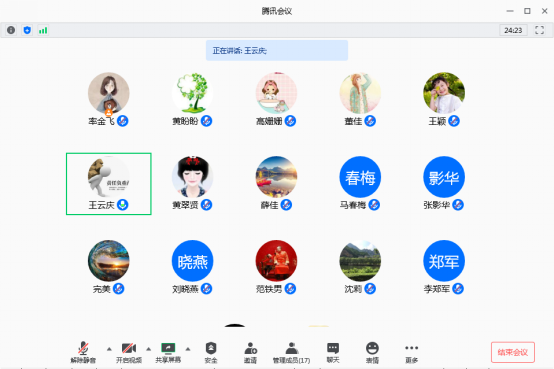554x369 pixels.
Task: Select 范铁男's red avatar
Action: [276, 261]
